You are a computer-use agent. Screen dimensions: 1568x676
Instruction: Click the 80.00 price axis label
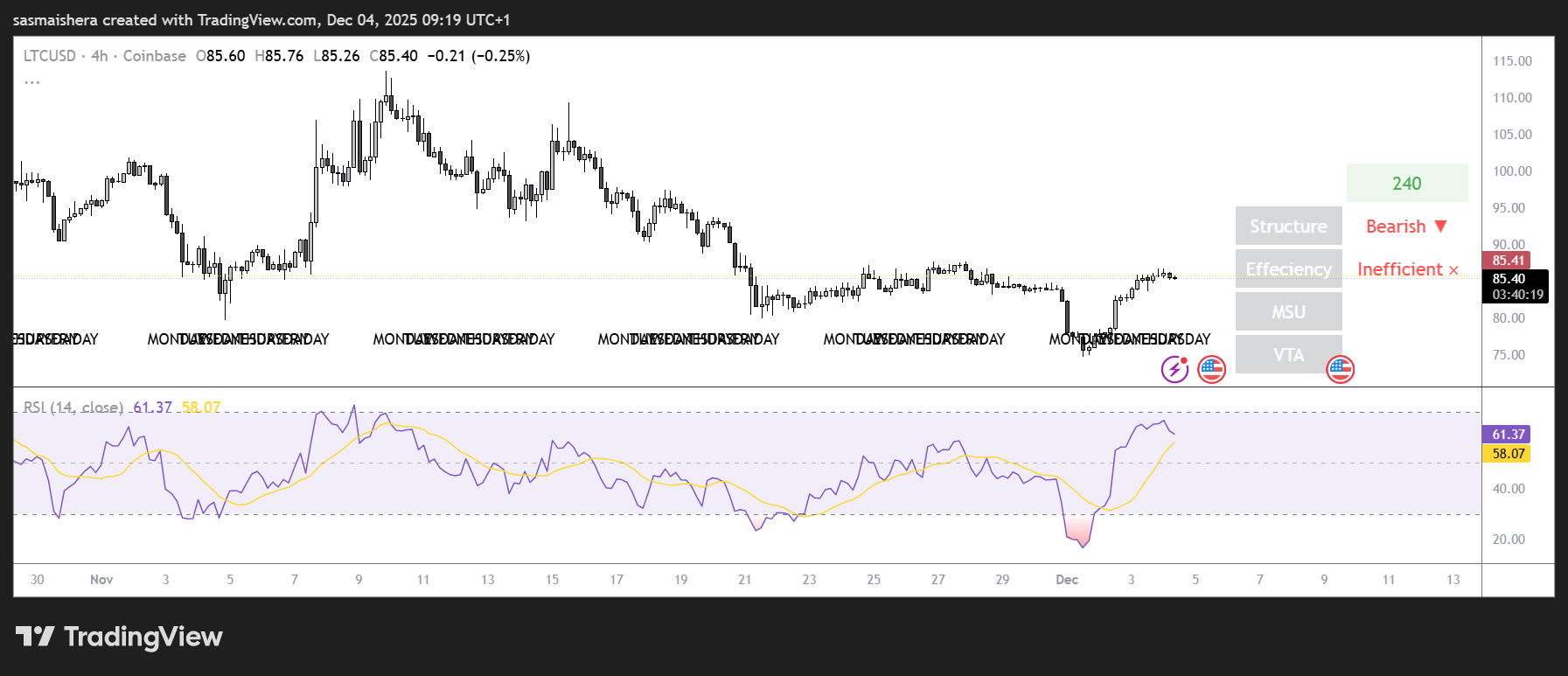click(1509, 318)
